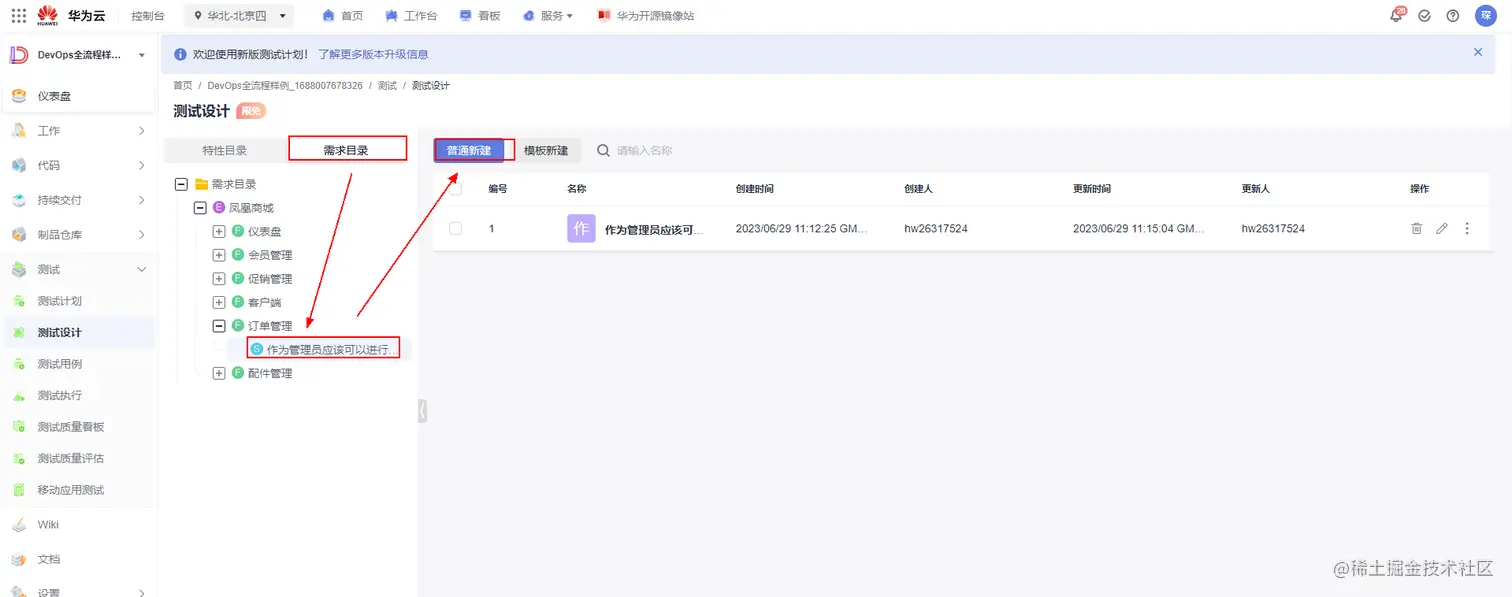Image resolution: width=1512 pixels, height=597 pixels.
Task: Click the 移动应用测试 sidebar icon
Action: (x=18, y=490)
